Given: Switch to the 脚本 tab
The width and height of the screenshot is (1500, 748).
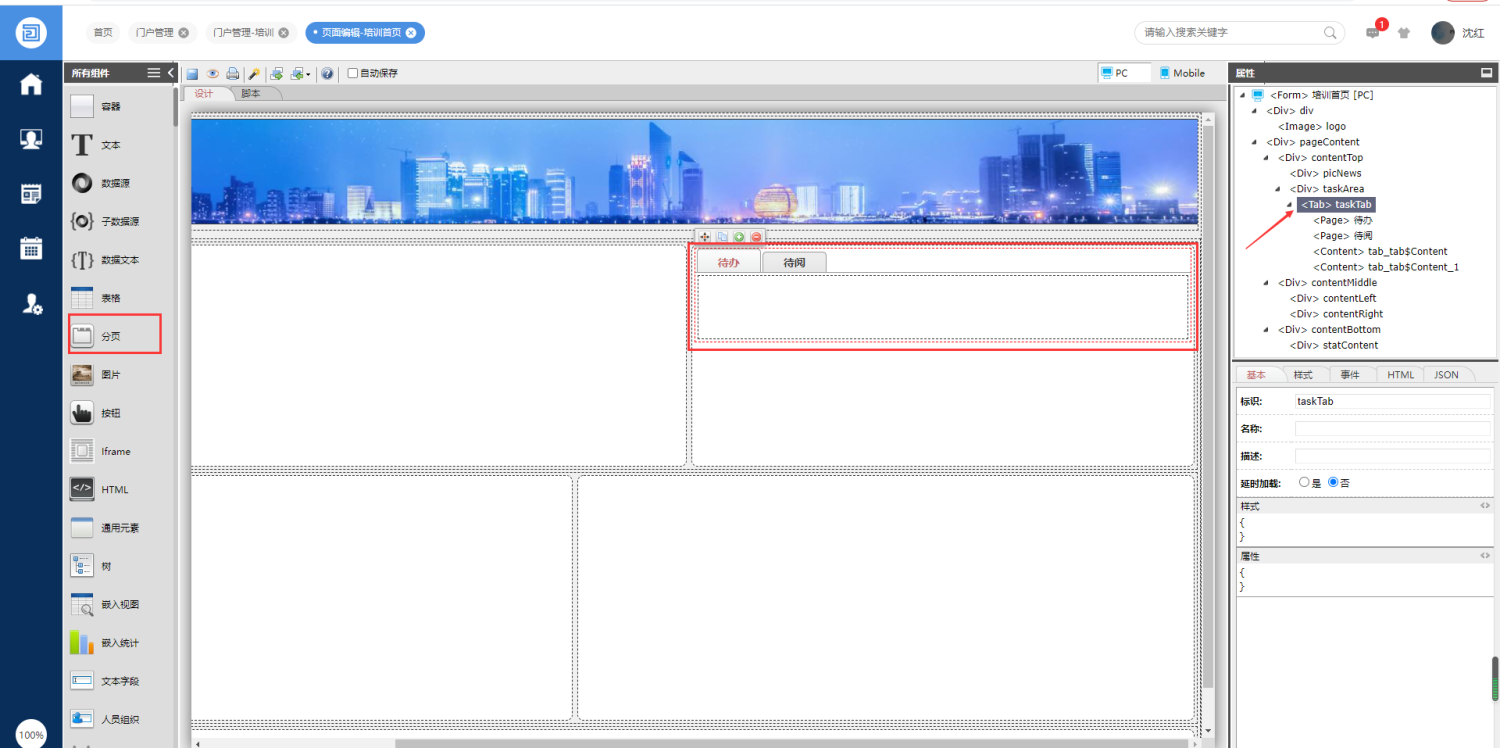Looking at the screenshot, I should (251, 93).
